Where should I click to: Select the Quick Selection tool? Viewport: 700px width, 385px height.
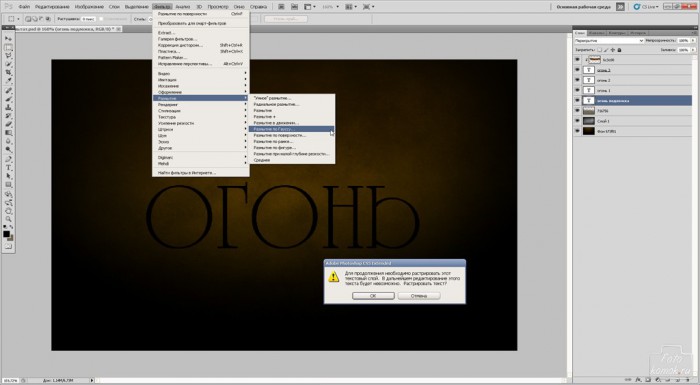coord(8,64)
